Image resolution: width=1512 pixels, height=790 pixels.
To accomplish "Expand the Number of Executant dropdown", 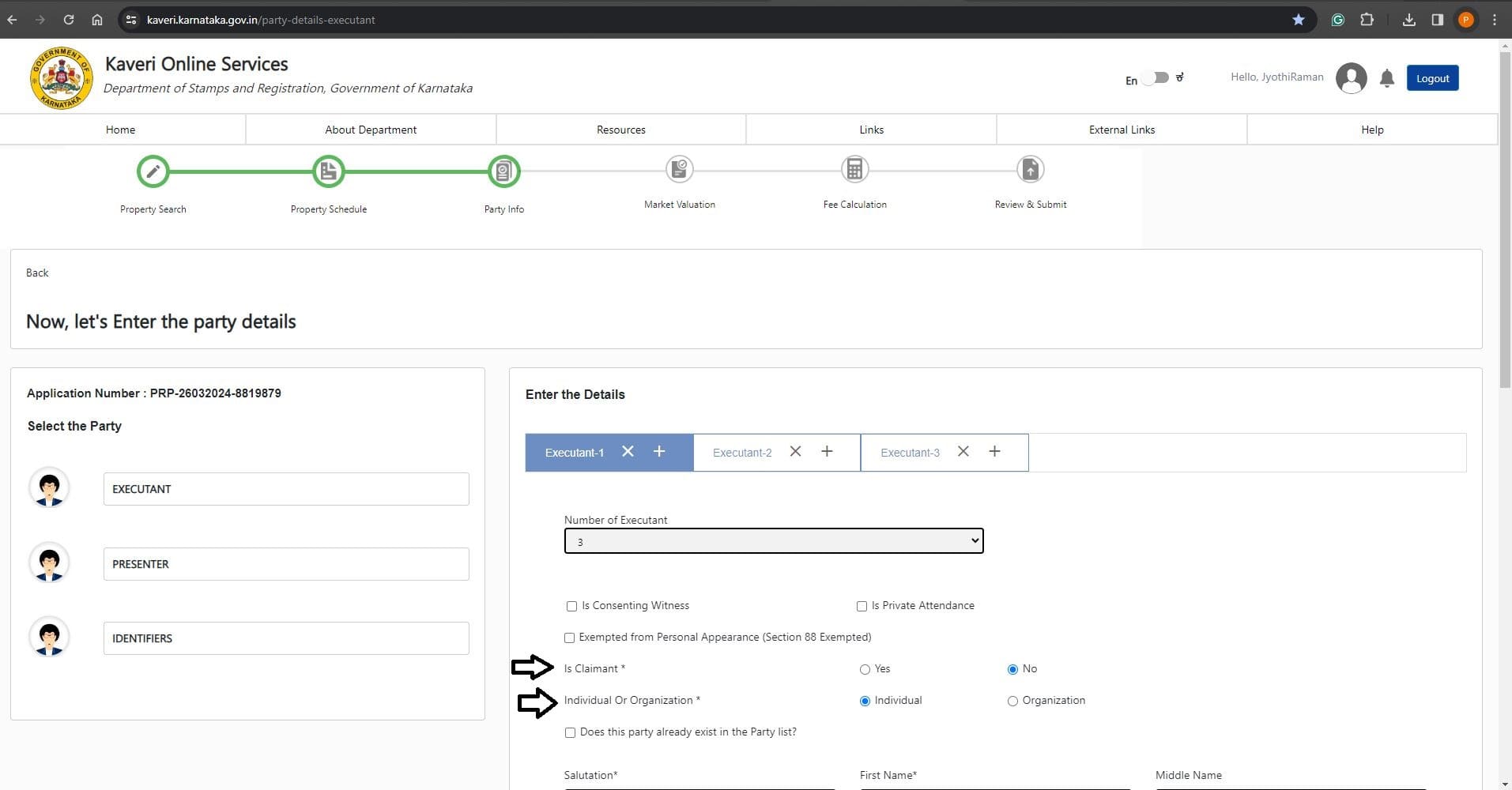I will pos(773,541).
